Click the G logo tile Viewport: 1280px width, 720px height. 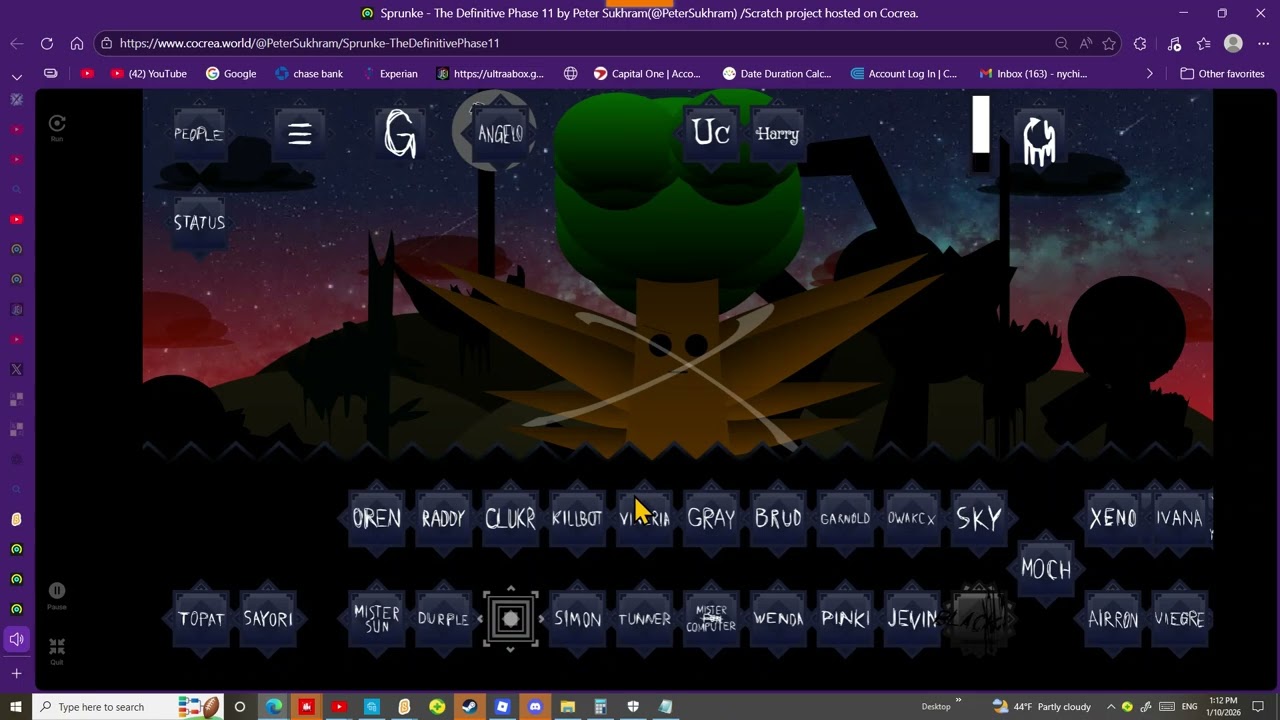(400, 133)
